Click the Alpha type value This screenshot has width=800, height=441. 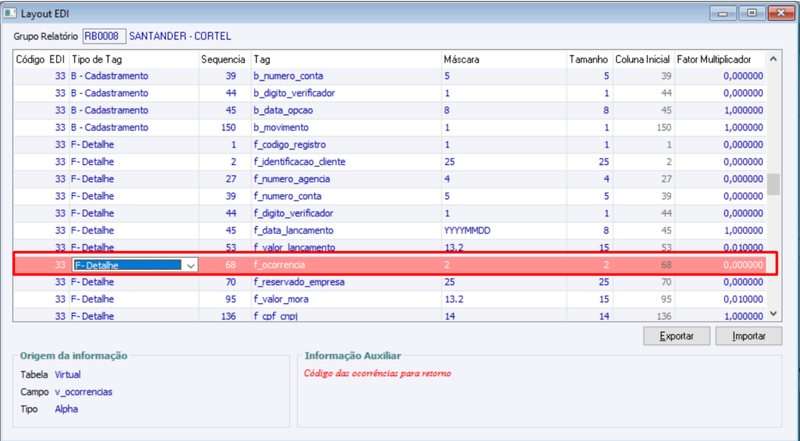tap(66, 409)
